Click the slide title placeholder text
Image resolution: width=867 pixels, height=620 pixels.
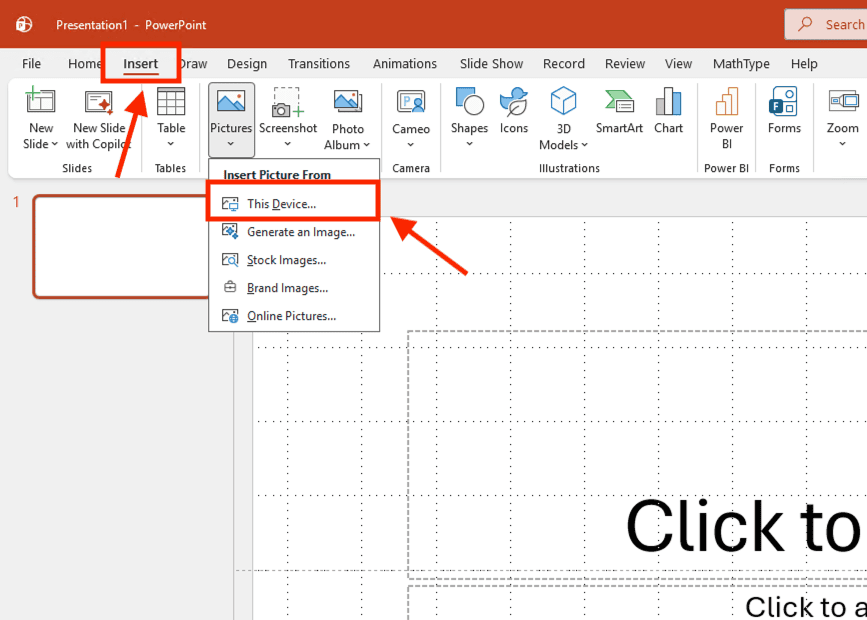743,525
